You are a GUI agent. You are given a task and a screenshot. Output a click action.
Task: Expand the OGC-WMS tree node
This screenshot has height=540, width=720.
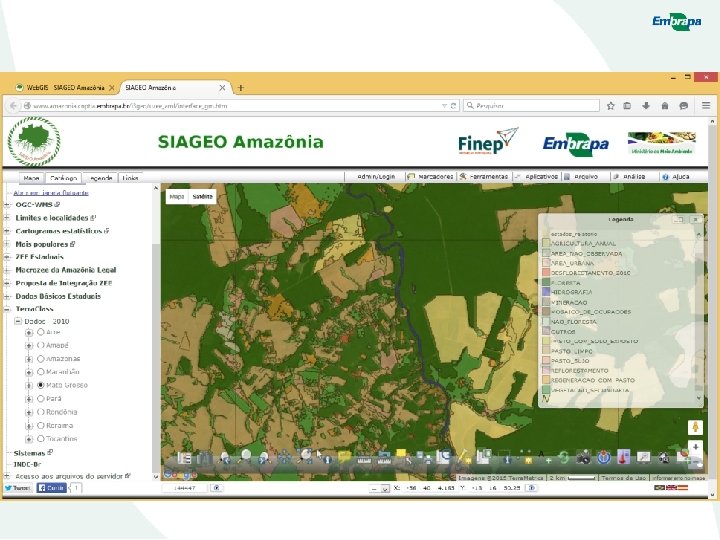(x=7, y=205)
